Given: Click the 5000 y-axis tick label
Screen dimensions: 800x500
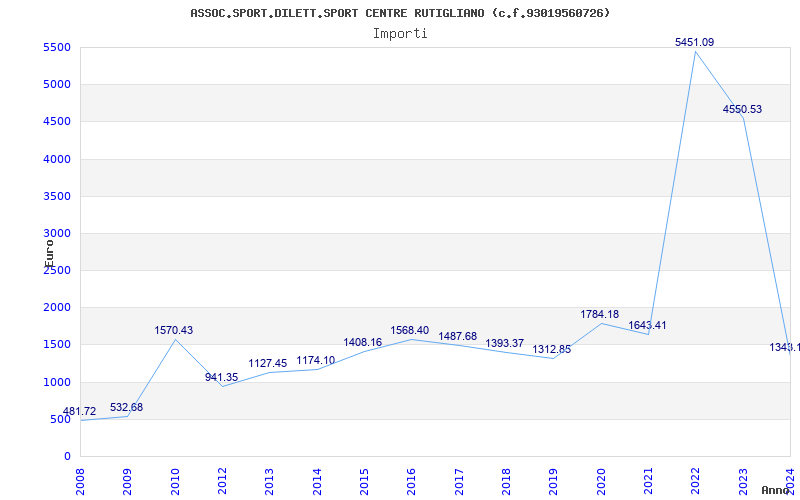Looking at the screenshot, I should tap(57, 85).
